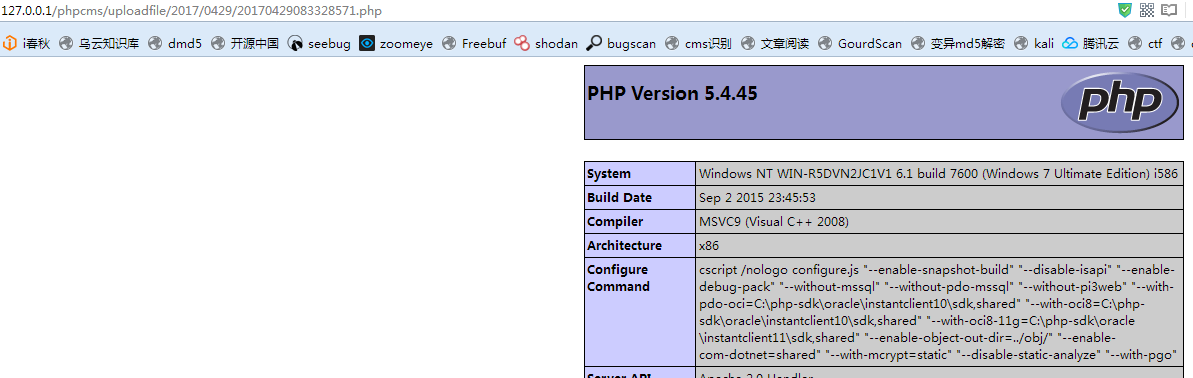1193x378 pixels.
Task: Open the shodan bookmark
Action: pyautogui.click(x=546, y=43)
